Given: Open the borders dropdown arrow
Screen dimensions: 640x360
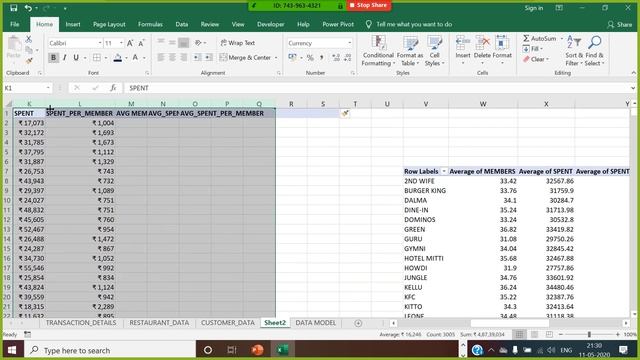Looking at the screenshot, I should (x=106, y=58).
